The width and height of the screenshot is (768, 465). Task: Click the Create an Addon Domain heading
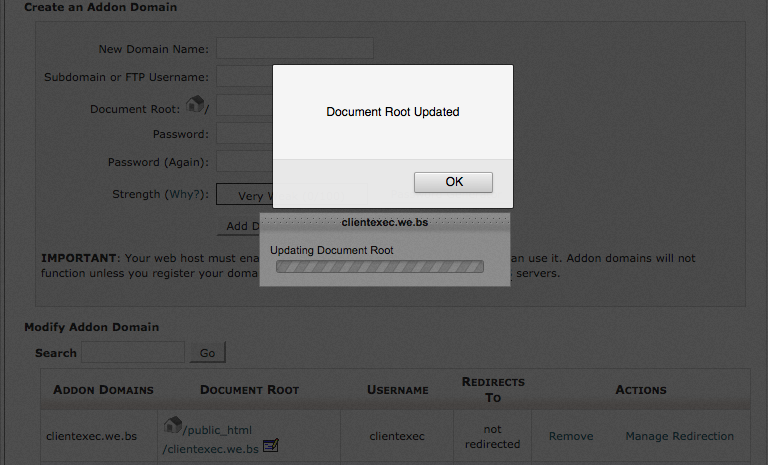coord(100,7)
